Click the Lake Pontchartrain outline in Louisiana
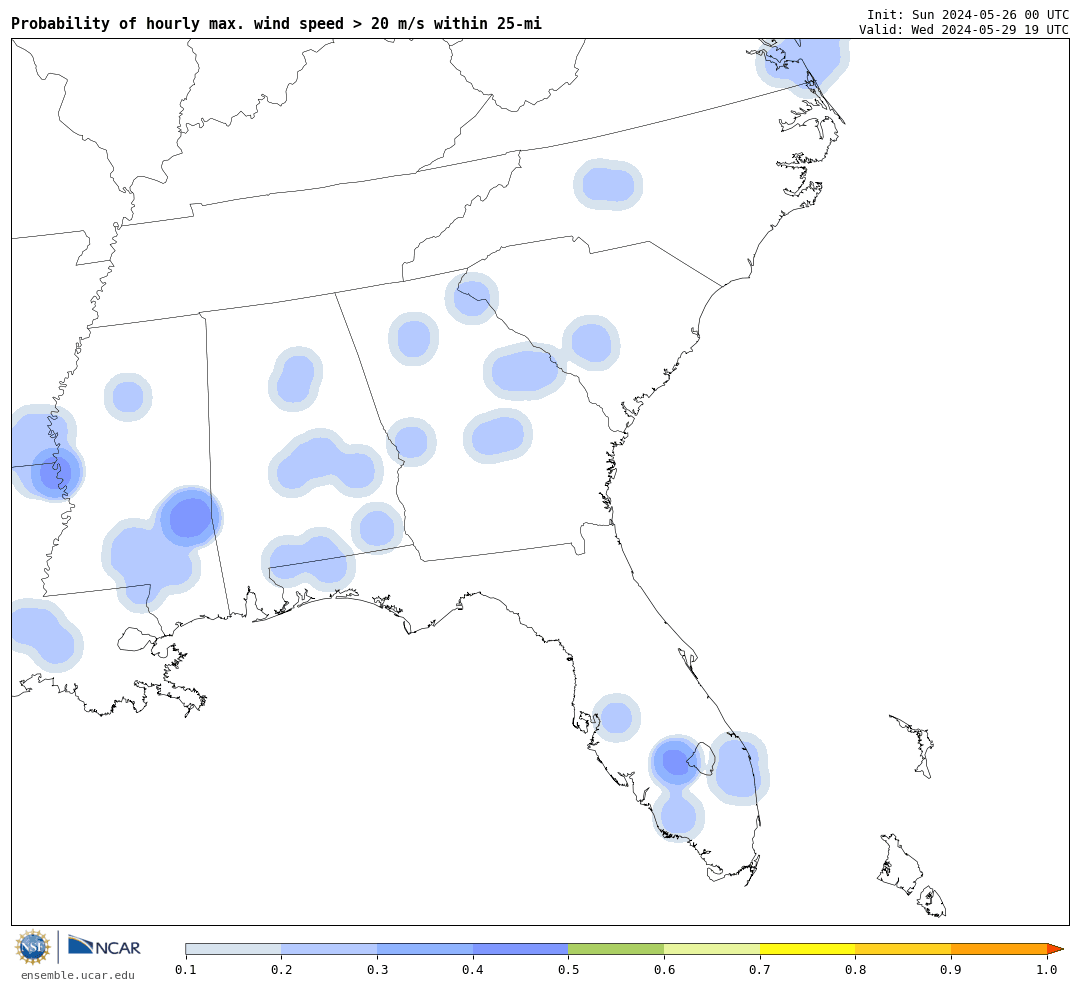 click(136, 639)
